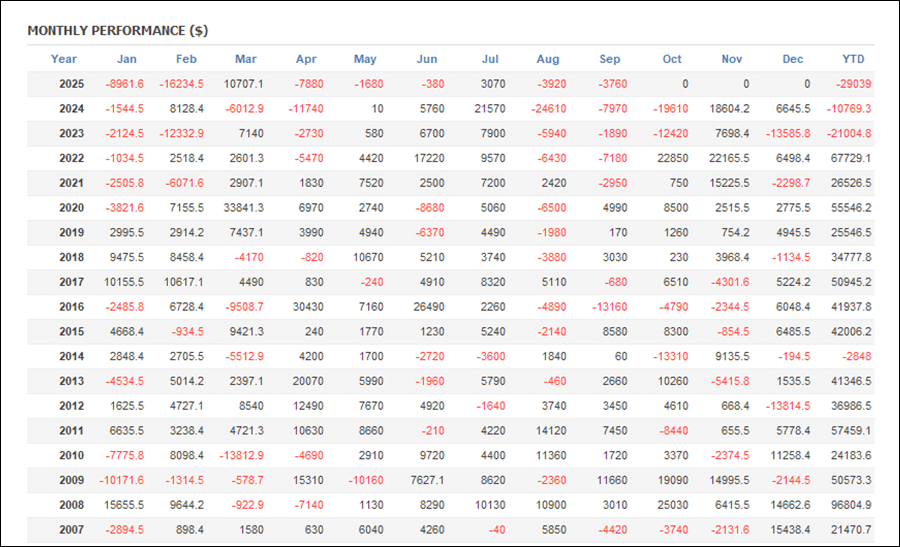Select the 30430 value in April 2016

tap(306, 307)
